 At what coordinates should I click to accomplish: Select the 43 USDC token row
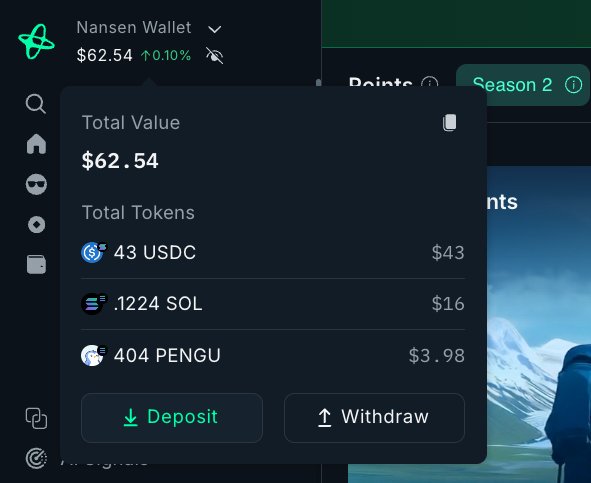tap(273, 253)
